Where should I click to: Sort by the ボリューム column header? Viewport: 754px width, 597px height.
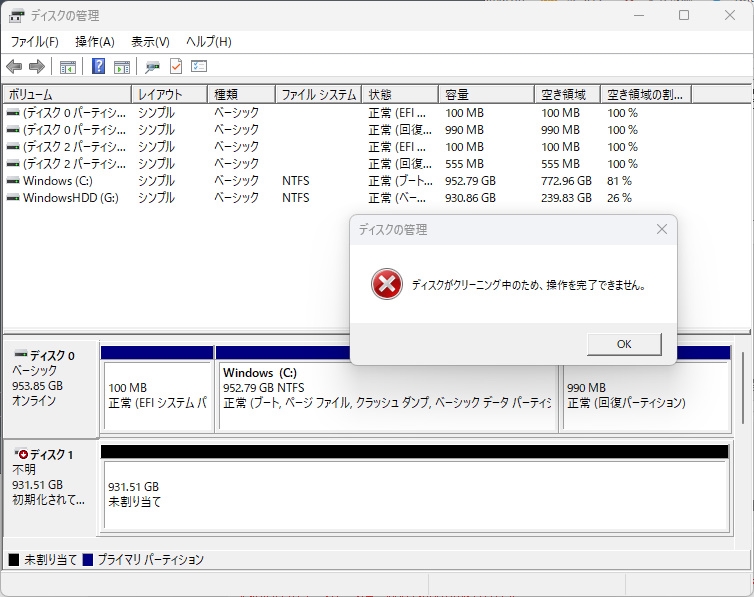pyautogui.click(x=67, y=94)
